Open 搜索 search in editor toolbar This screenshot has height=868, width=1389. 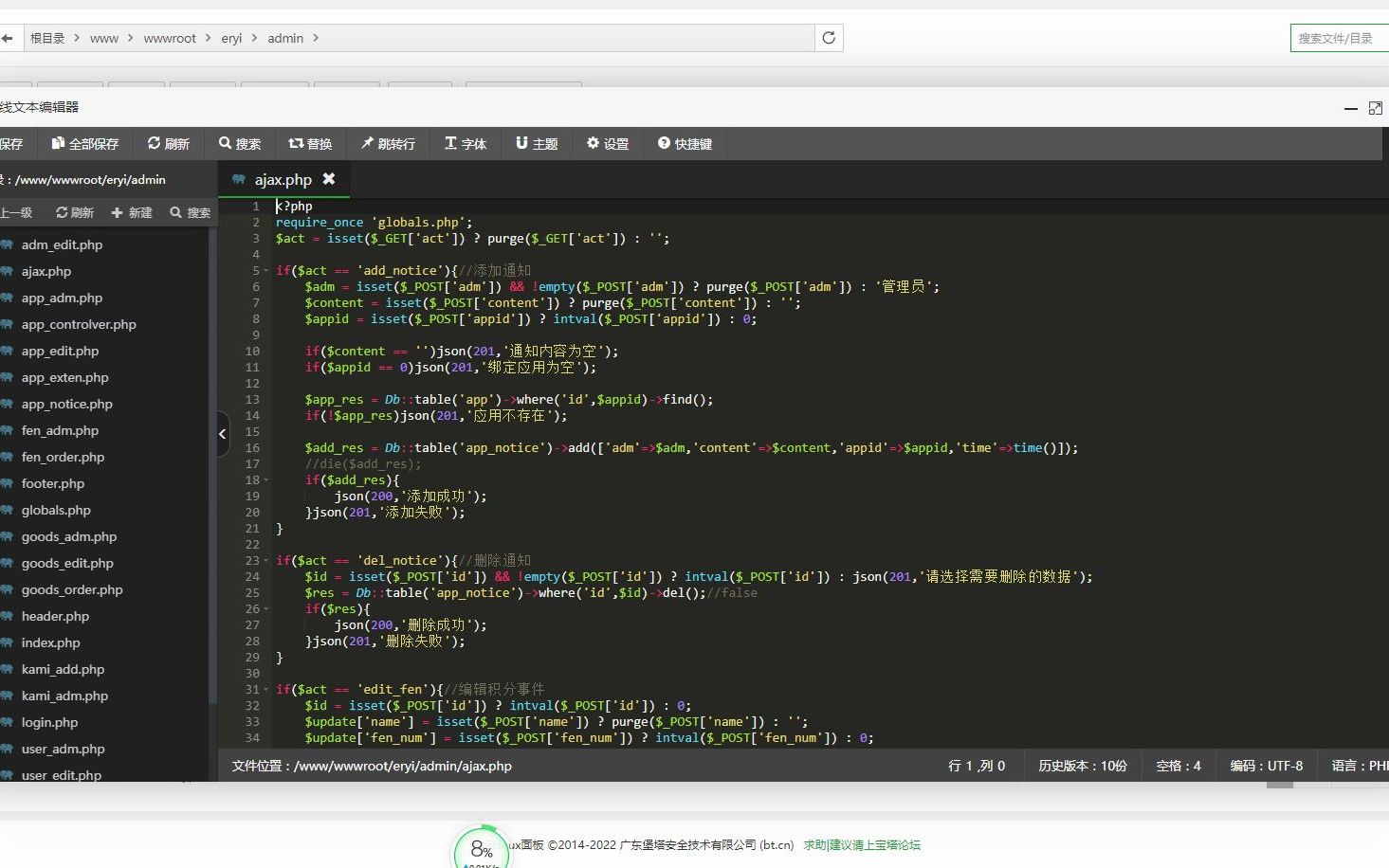pyautogui.click(x=240, y=143)
